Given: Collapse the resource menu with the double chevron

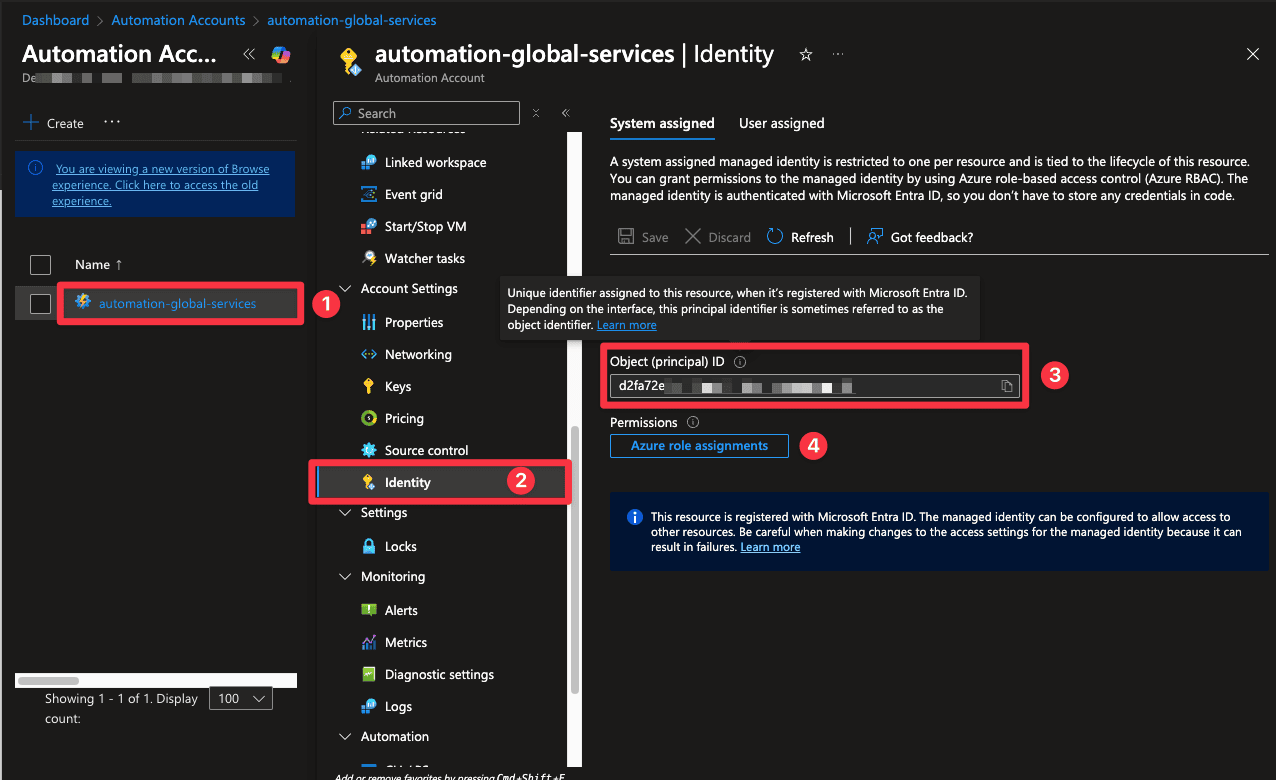Looking at the screenshot, I should tap(565, 113).
